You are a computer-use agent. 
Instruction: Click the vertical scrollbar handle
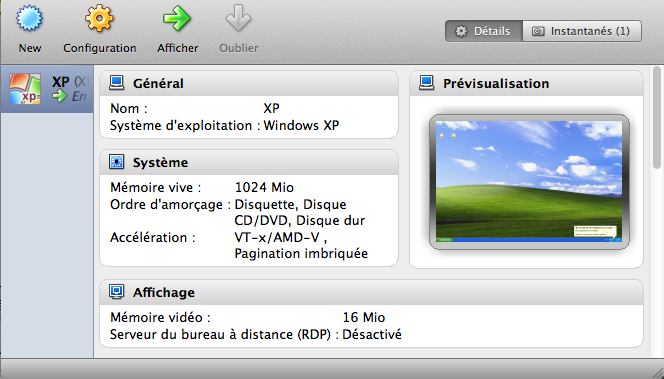tap(657, 117)
